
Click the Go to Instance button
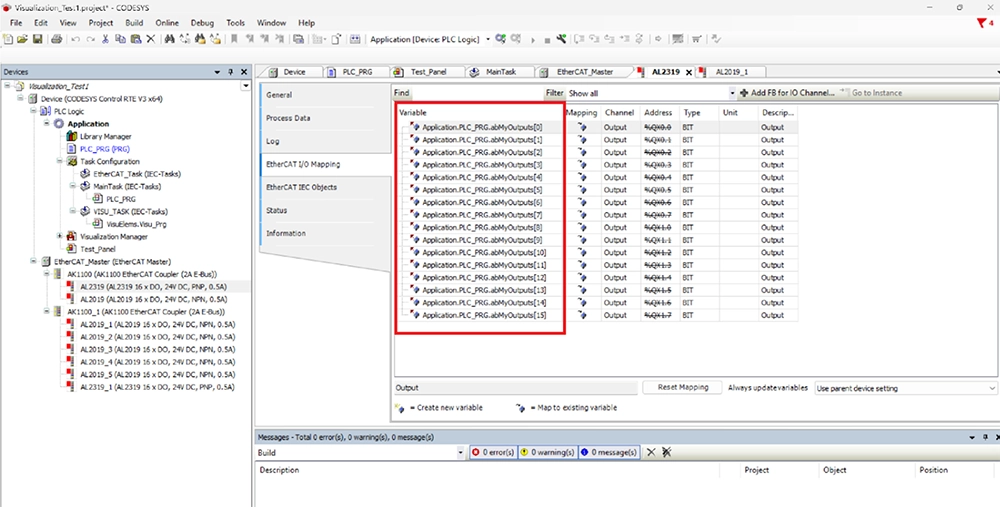871,93
